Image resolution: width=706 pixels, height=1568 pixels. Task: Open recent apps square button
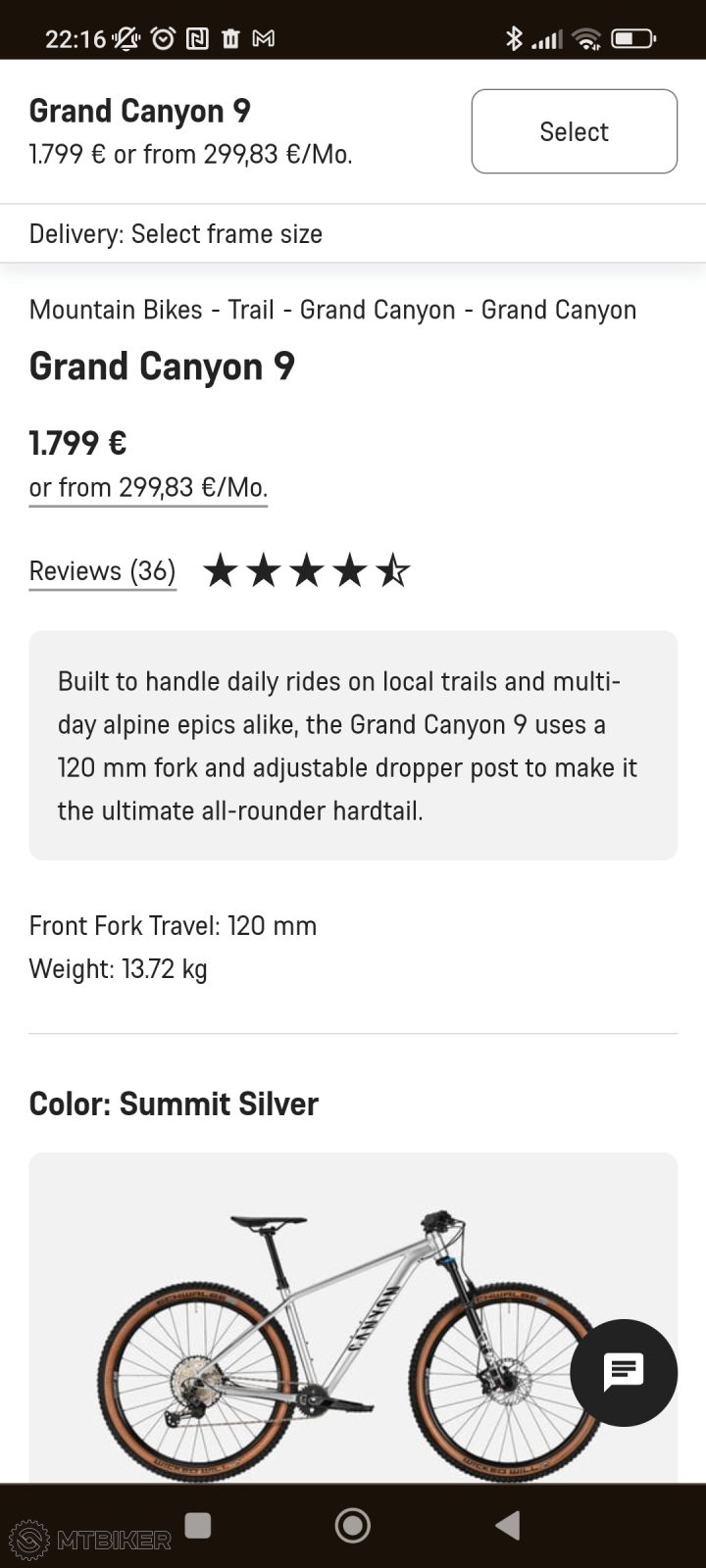point(198,1525)
